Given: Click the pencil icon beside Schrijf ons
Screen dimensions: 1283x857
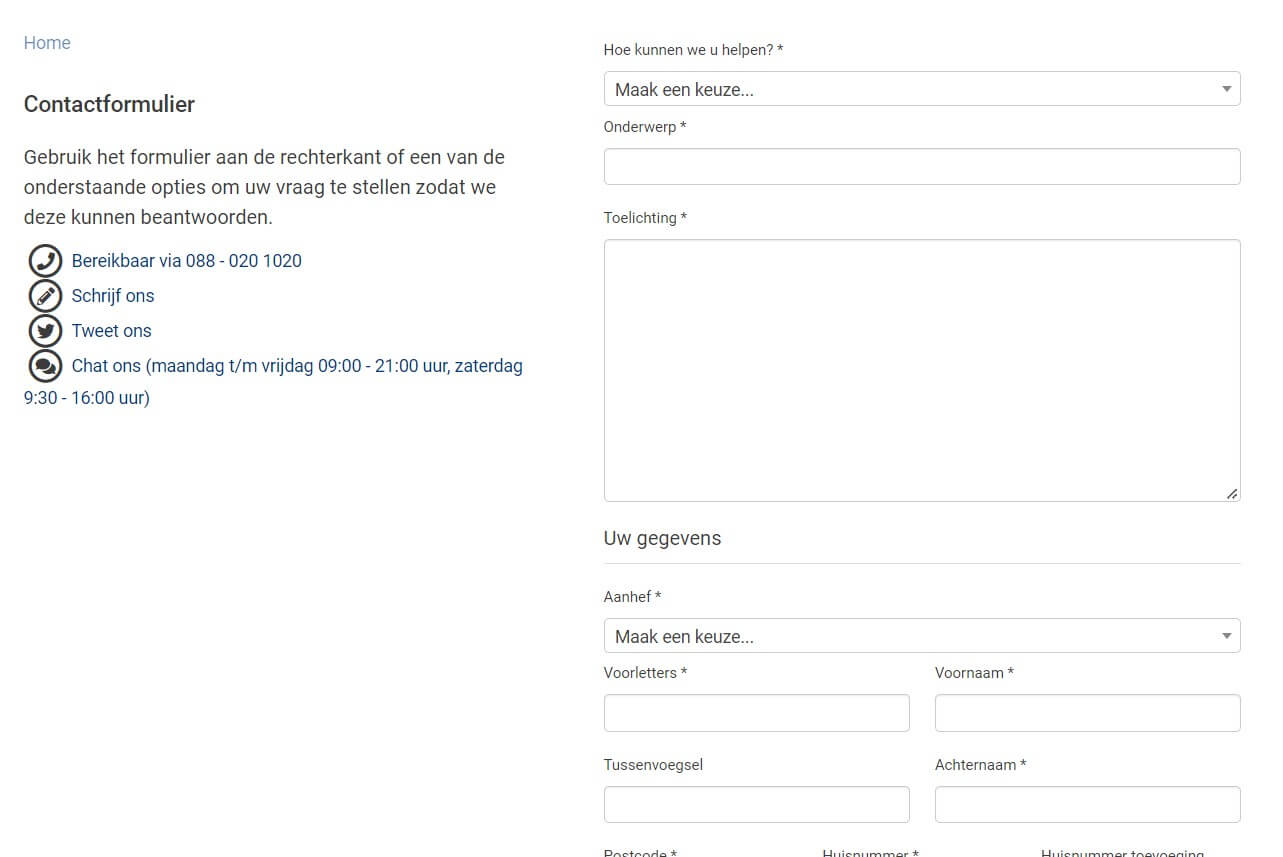Looking at the screenshot, I should click(x=46, y=296).
